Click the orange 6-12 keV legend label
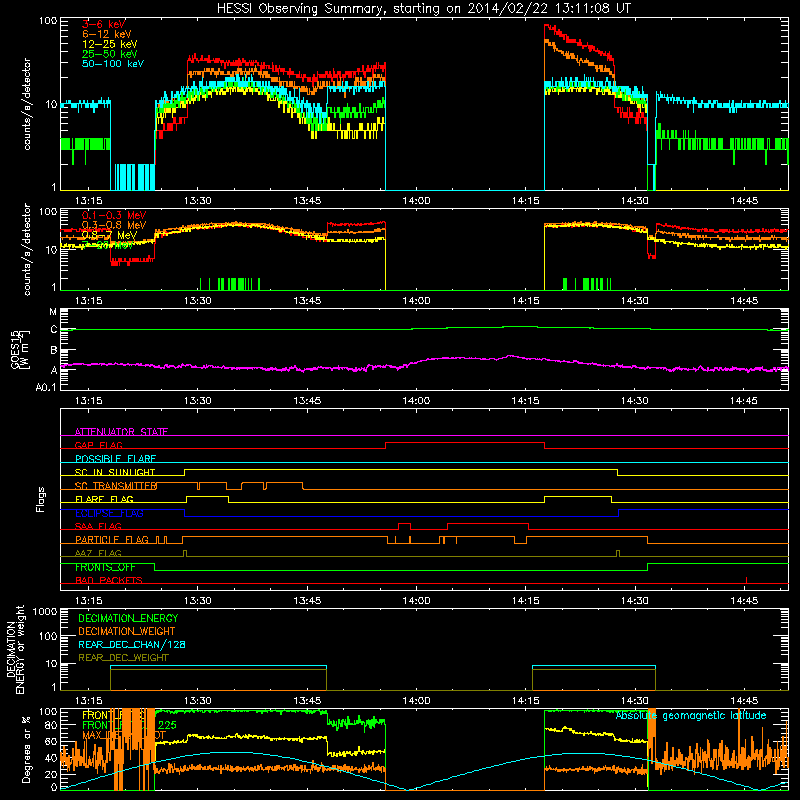 (x=107, y=34)
